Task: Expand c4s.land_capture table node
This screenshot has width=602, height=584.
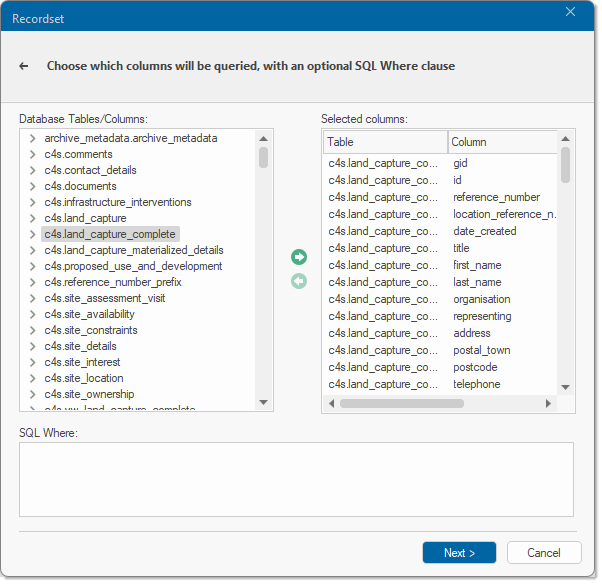Action: 33,218
